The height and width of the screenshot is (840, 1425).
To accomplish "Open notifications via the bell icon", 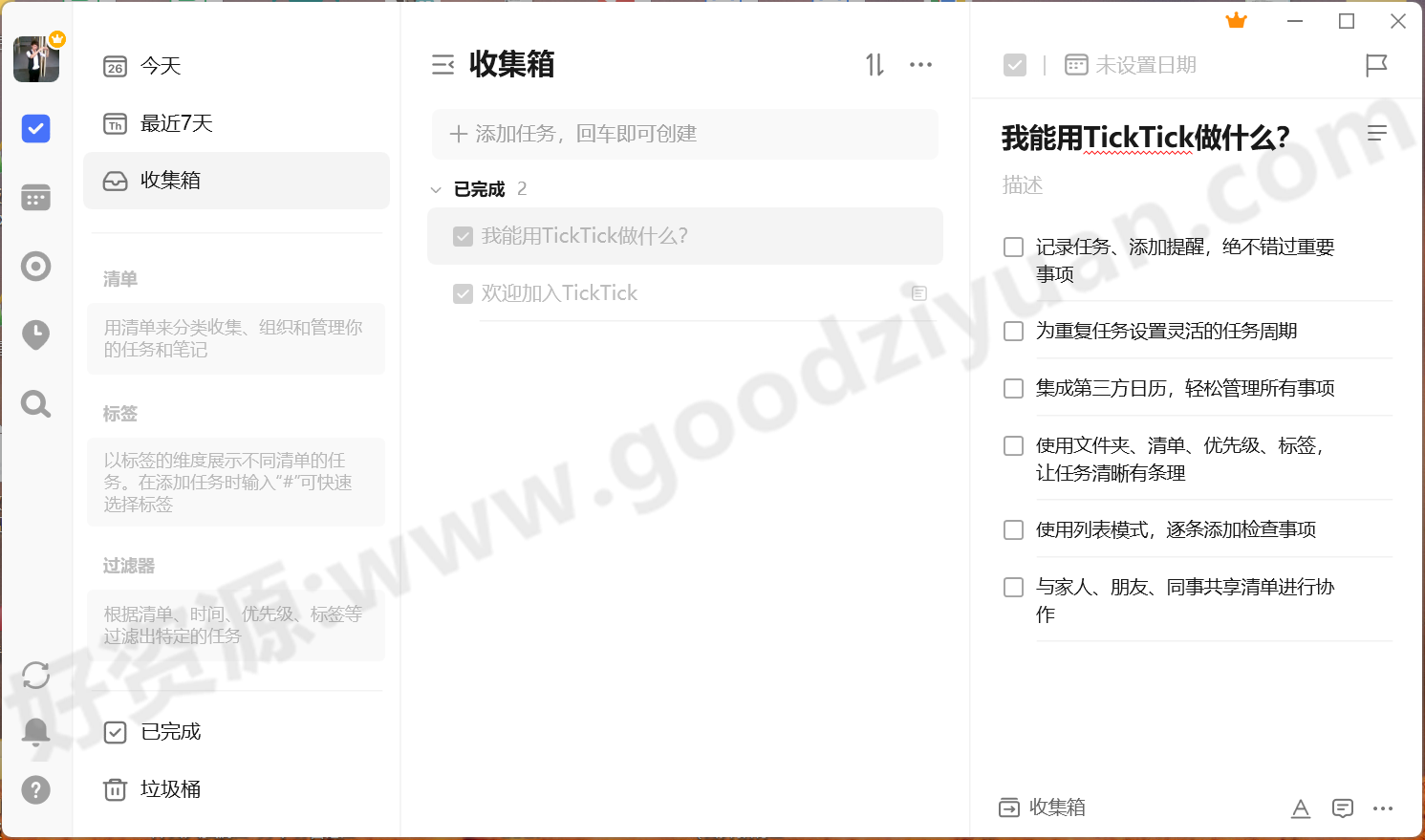I will 35,731.
